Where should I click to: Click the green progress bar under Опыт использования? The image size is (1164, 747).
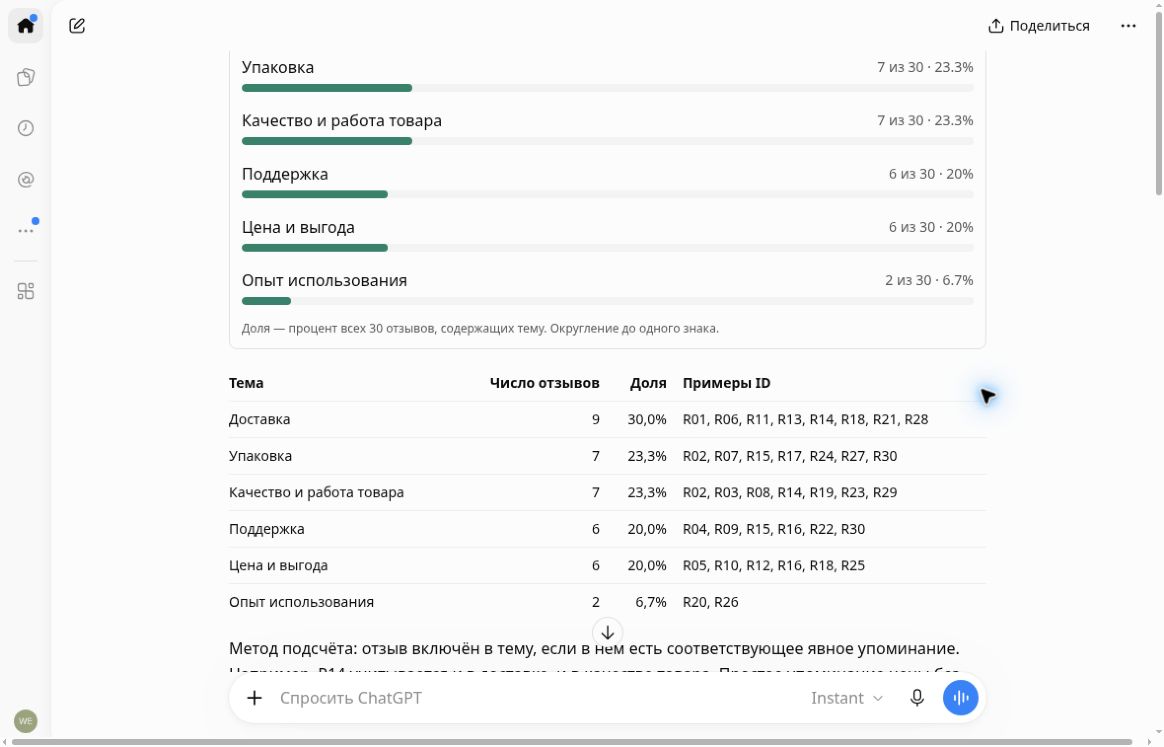267,301
